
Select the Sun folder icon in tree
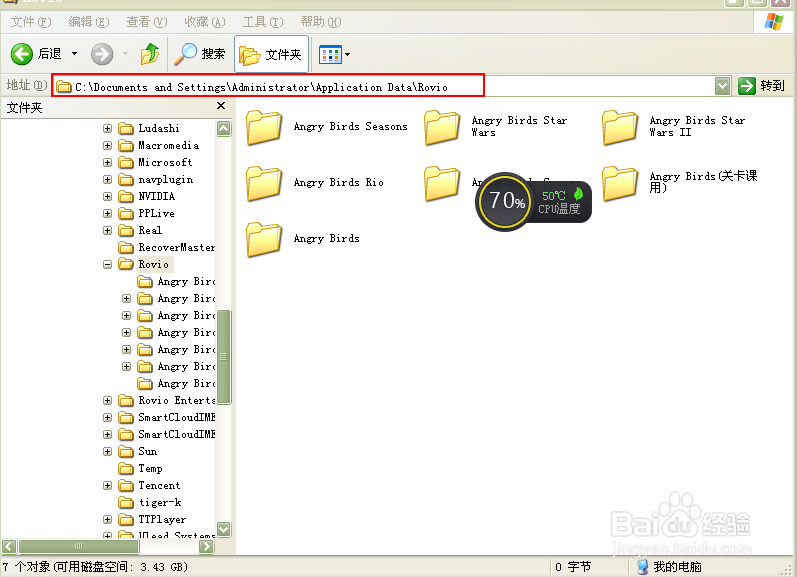(126, 451)
